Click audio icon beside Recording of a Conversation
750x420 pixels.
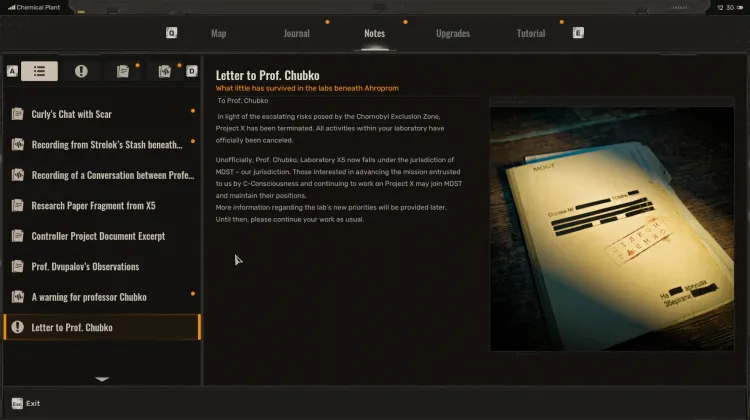18,175
